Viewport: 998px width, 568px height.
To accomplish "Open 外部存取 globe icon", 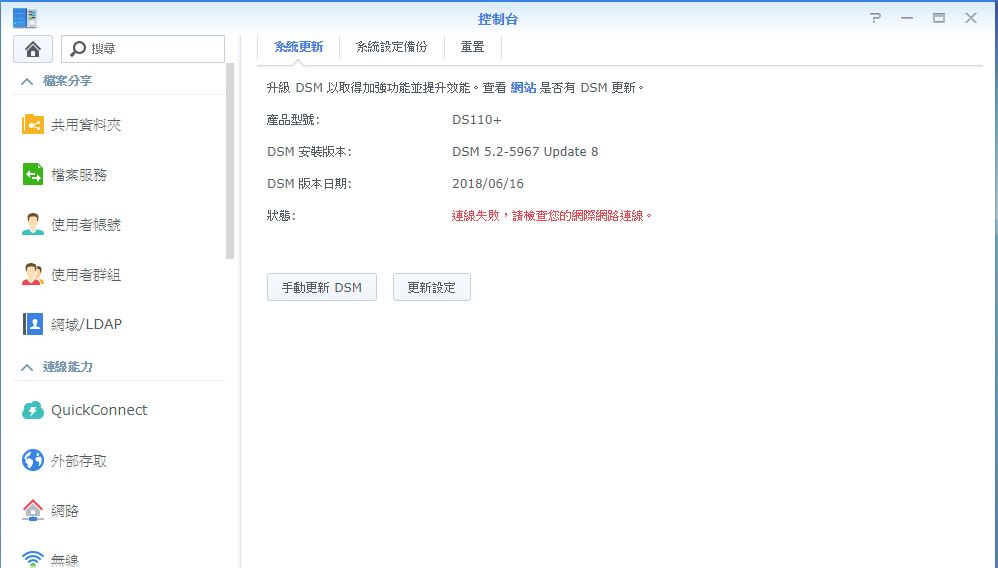I will point(32,460).
